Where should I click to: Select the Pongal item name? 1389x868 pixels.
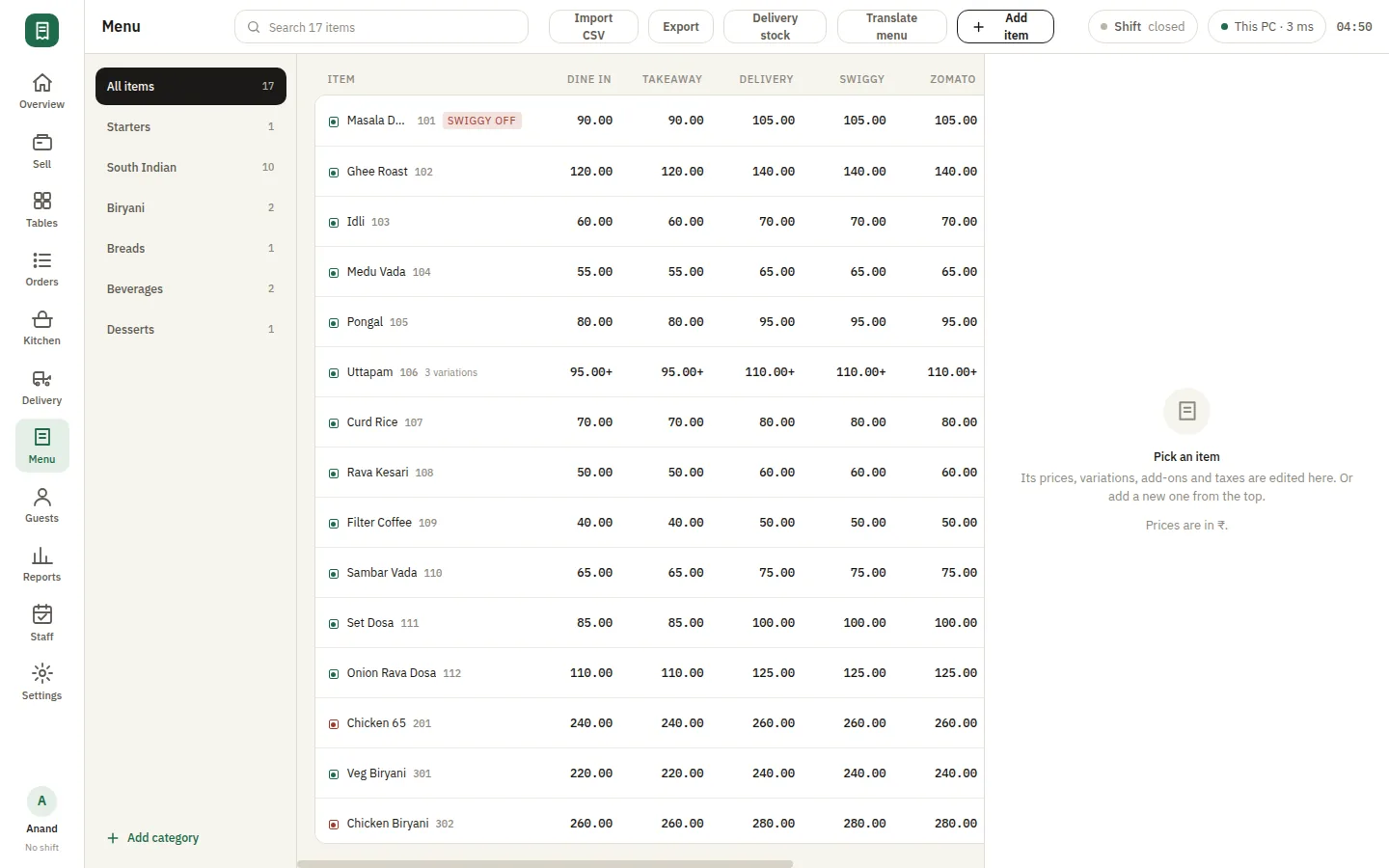365,322
